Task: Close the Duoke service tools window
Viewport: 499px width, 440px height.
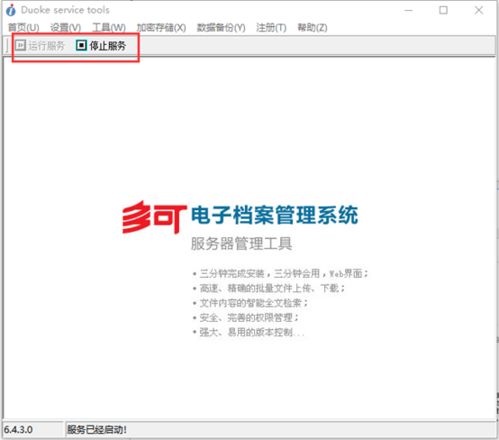Action: point(479,10)
